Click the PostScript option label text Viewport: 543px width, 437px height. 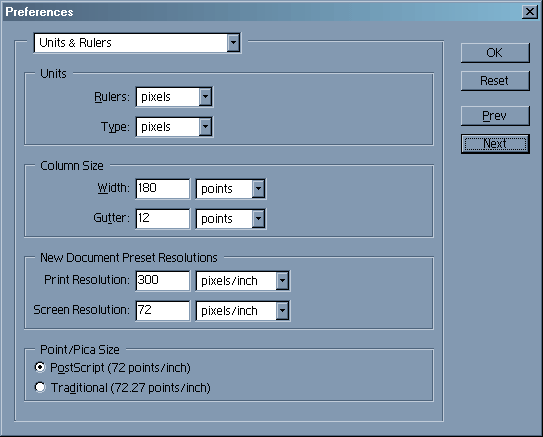120,368
